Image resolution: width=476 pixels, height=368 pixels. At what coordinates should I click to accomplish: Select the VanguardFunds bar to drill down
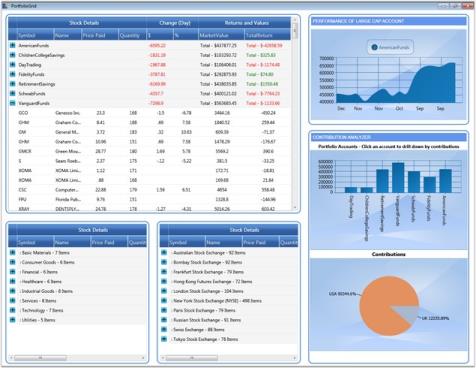398,178
